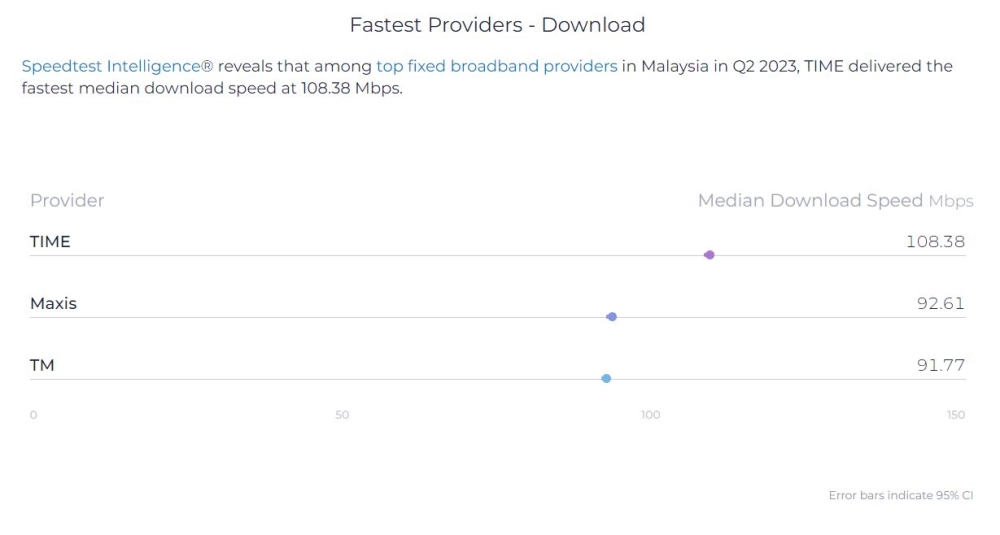Select the TIME provider label
1000x535 pixels.
tap(50, 241)
